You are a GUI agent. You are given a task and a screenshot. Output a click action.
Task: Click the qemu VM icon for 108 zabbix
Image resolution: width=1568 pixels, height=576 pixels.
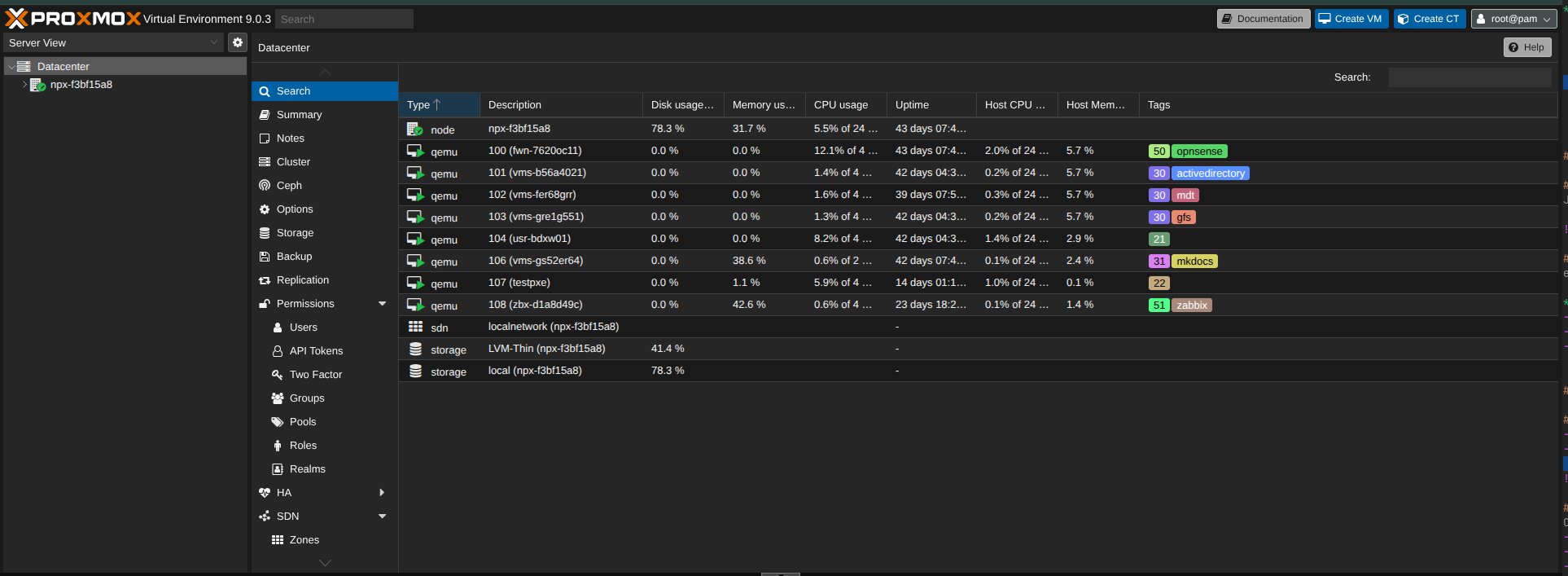(x=415, y=305)
